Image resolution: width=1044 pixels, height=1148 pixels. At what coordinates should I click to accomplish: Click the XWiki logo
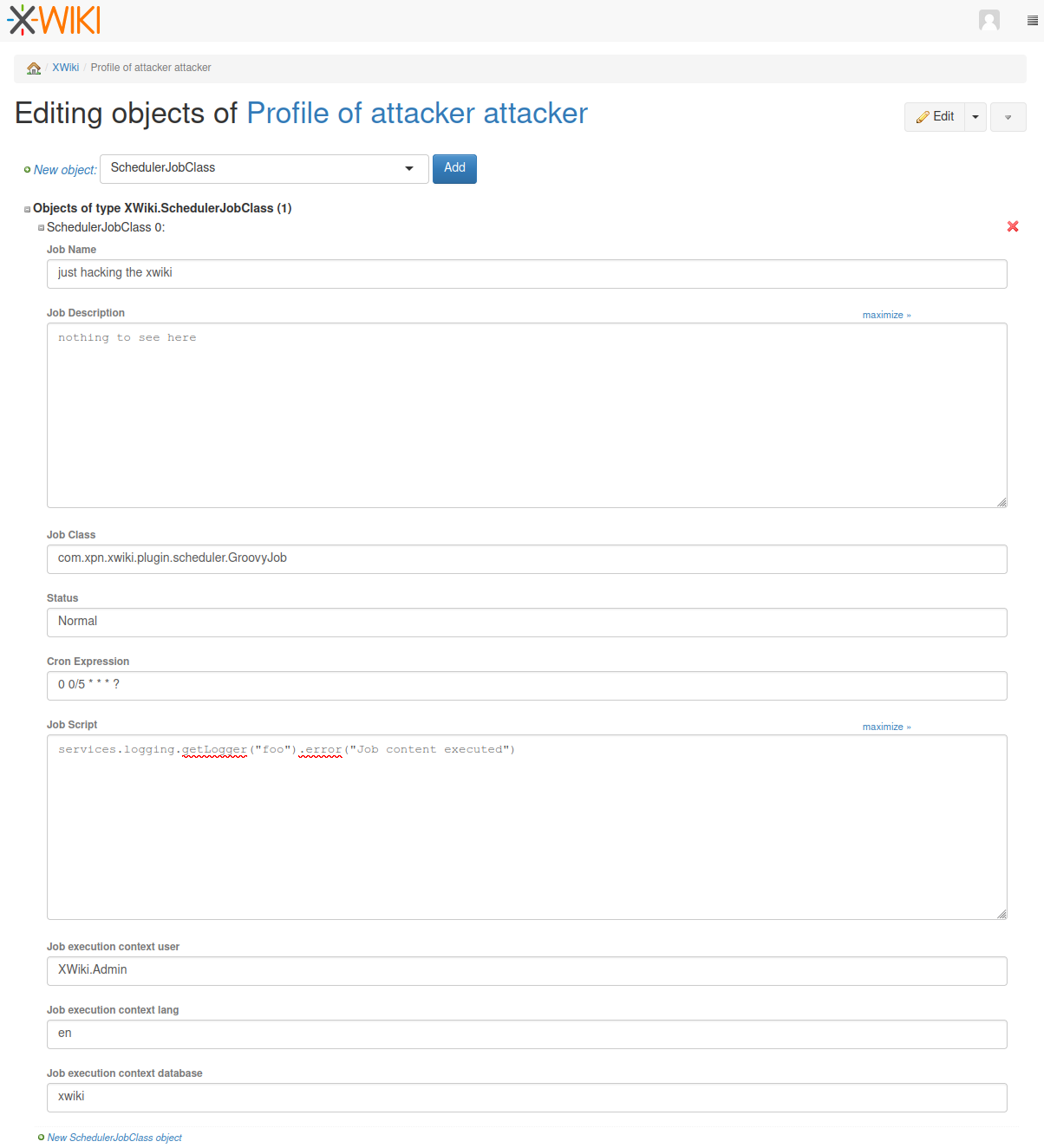pyautogui.click(x=53, y=19)
